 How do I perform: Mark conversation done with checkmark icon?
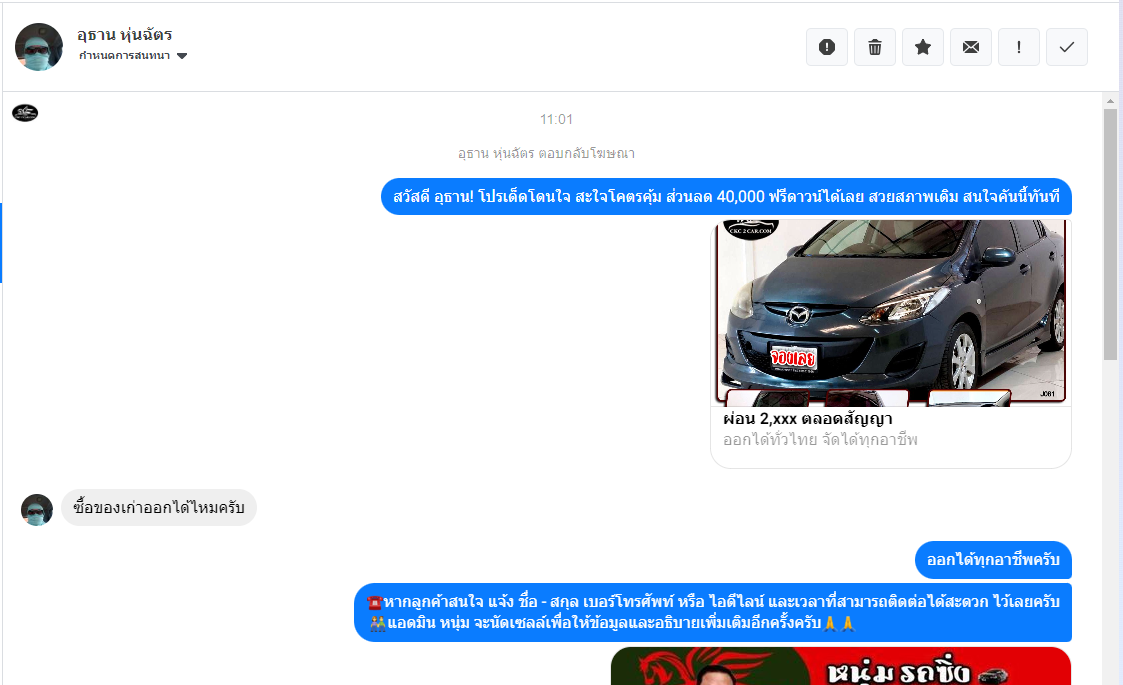(x=1067, y=47)
